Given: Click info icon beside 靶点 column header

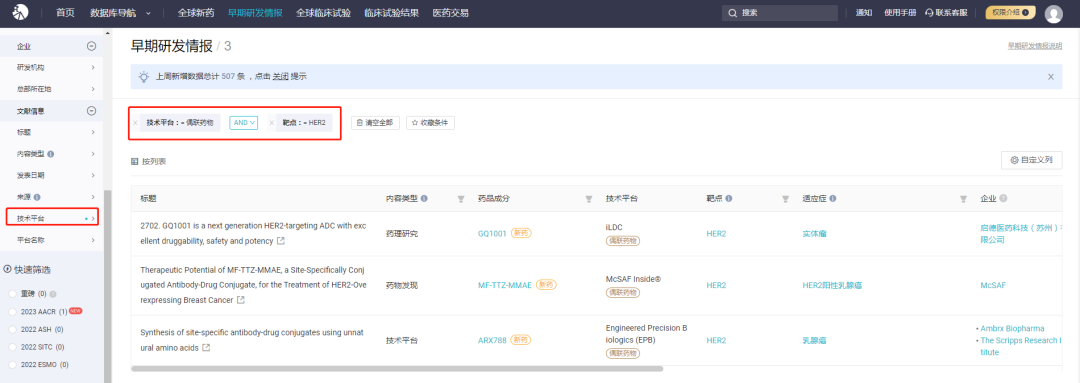Looking at the screenshot, I should 729,198.
